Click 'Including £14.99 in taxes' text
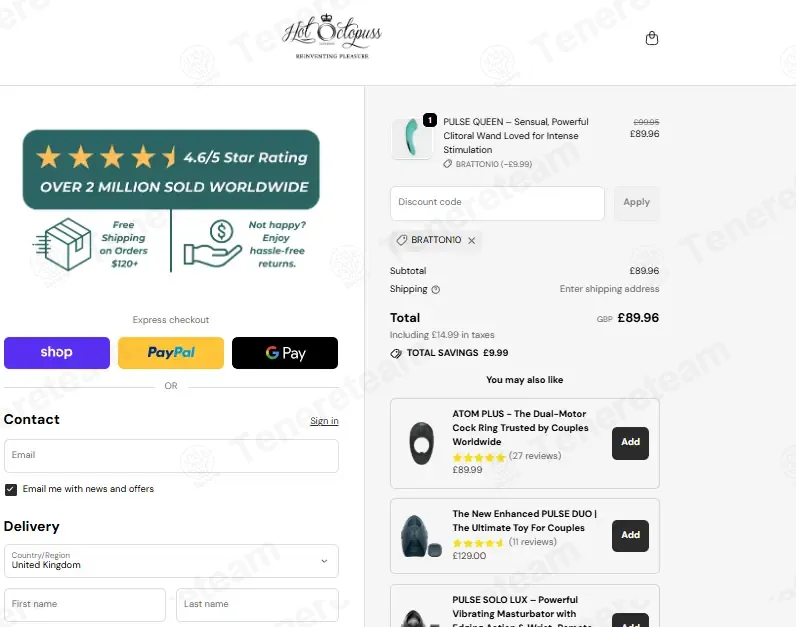Image resolution: width=796 pixels, height=627 pixels. pyautogui.click(x=442, y=335)
